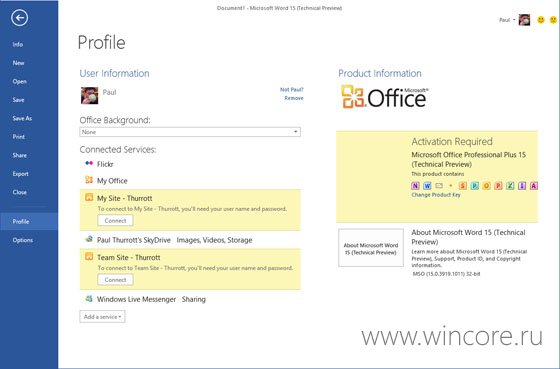Click the About Microsoft Word 15 button
The image size is (560, 369).
pyautogui.click(x=371, y=248)
